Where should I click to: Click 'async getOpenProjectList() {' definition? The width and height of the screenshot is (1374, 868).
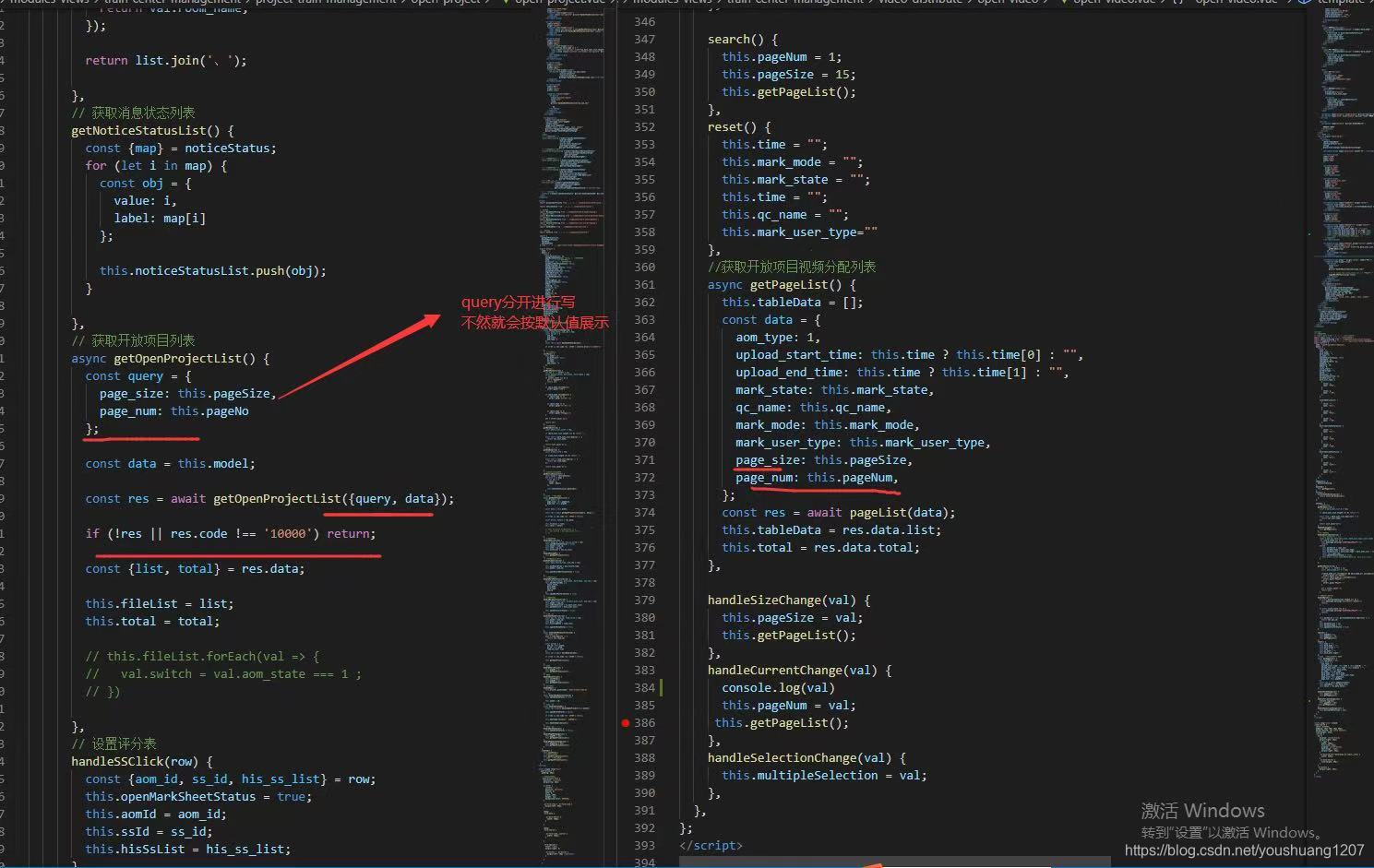[170, 359]
